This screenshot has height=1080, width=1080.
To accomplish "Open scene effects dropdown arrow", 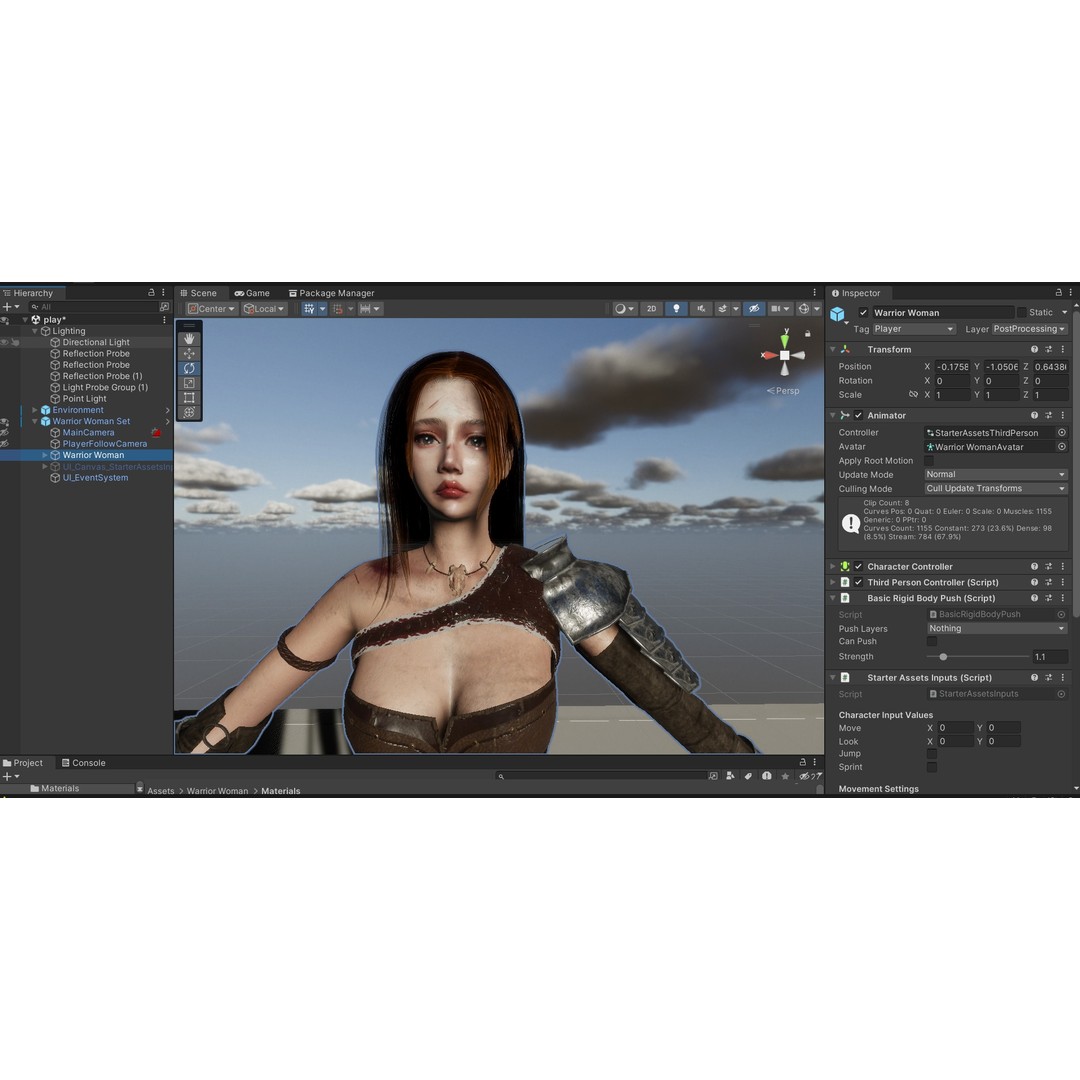I will [736, 309].
